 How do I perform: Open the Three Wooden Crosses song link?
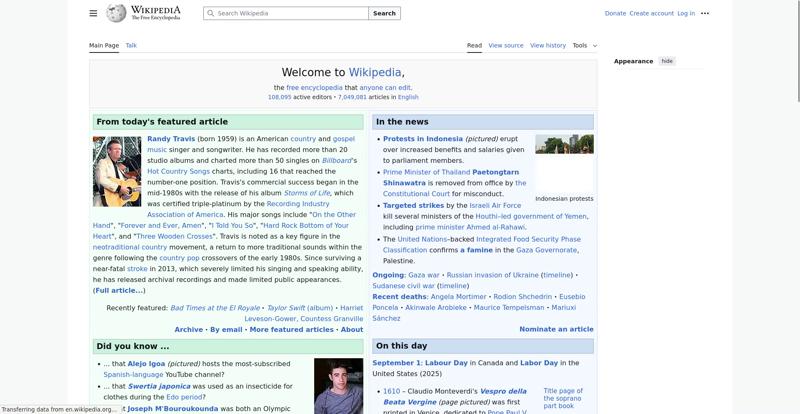pyautogui.click(x=174, y=236)
